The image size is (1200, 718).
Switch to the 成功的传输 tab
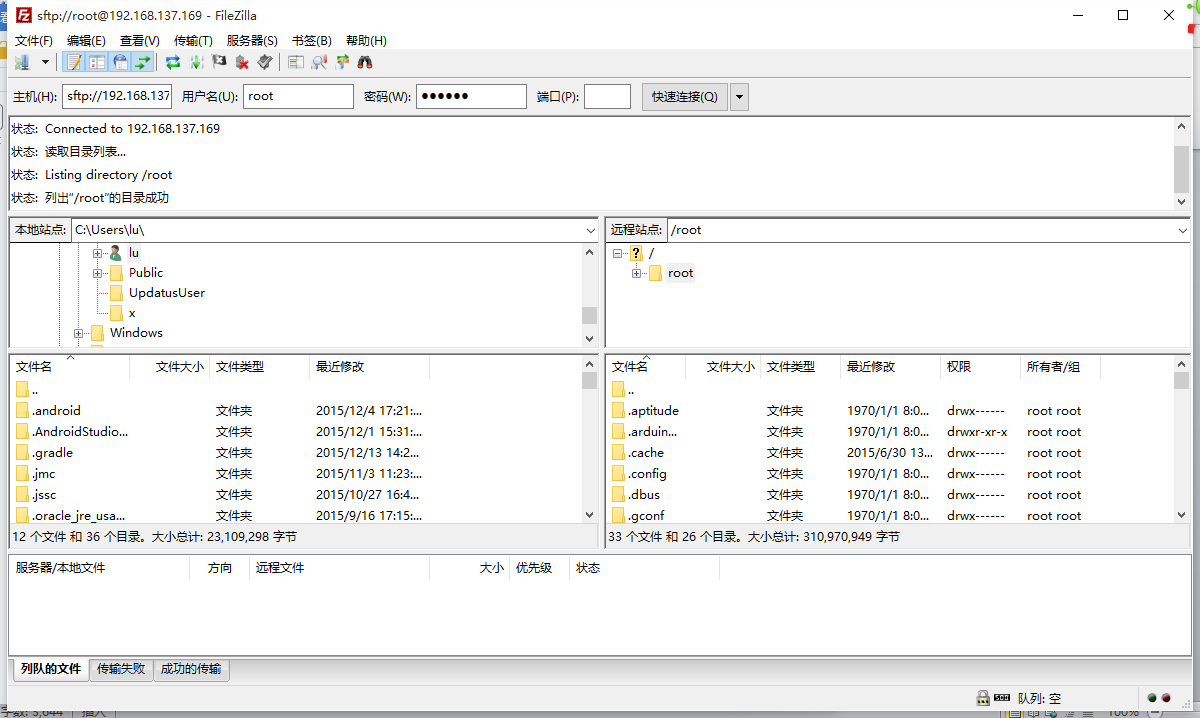(191, 669)
